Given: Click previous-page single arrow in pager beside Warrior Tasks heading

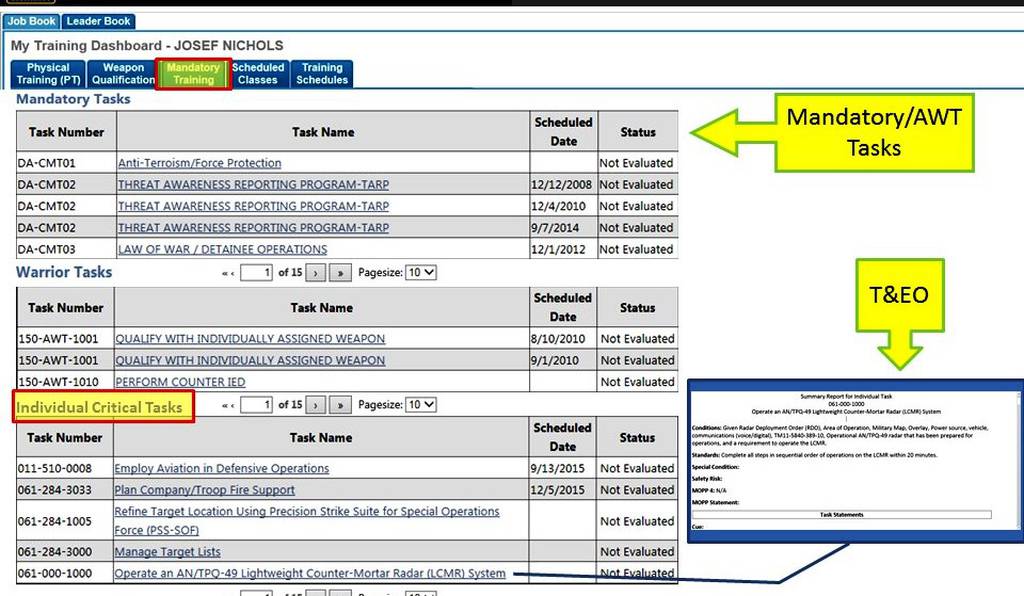Looking at the screenshot, I should coord(232,274).
